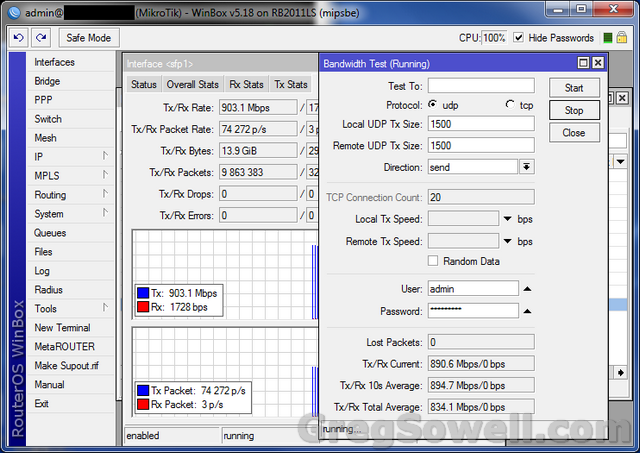Click the blue Tx rate legend swatch

pos(143,293)
